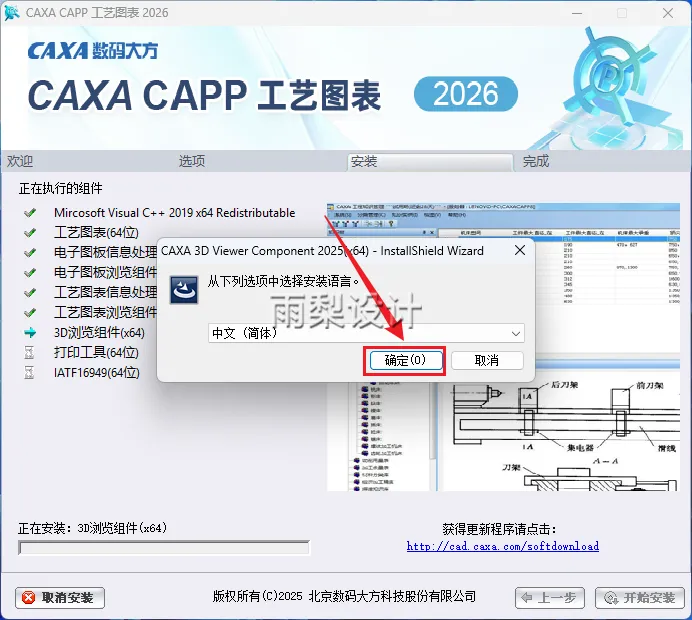Viewport: 692px width, 620px height.
Task: Open the cad.caxa.com/softdownload link
Action: (x=503, y=546)
